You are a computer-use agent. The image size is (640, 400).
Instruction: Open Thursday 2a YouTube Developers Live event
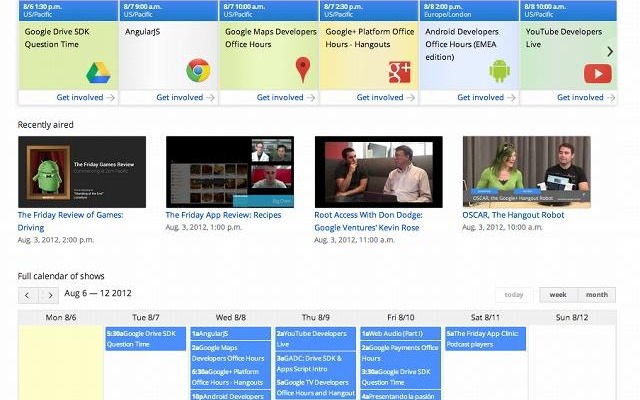[316, 339]
